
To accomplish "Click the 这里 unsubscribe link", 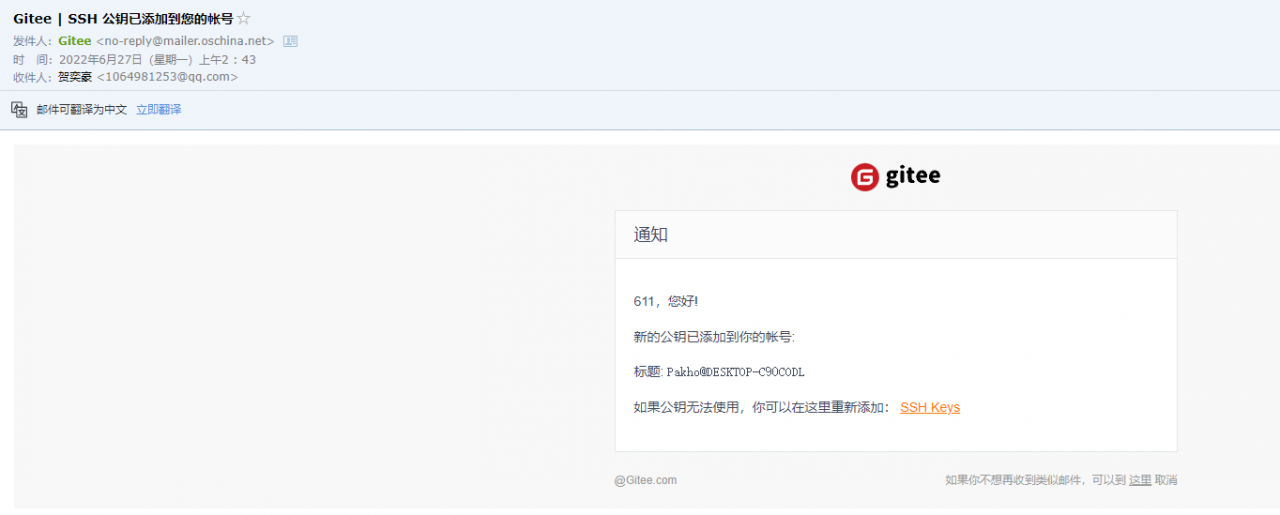I will (x=1140, y=480).
